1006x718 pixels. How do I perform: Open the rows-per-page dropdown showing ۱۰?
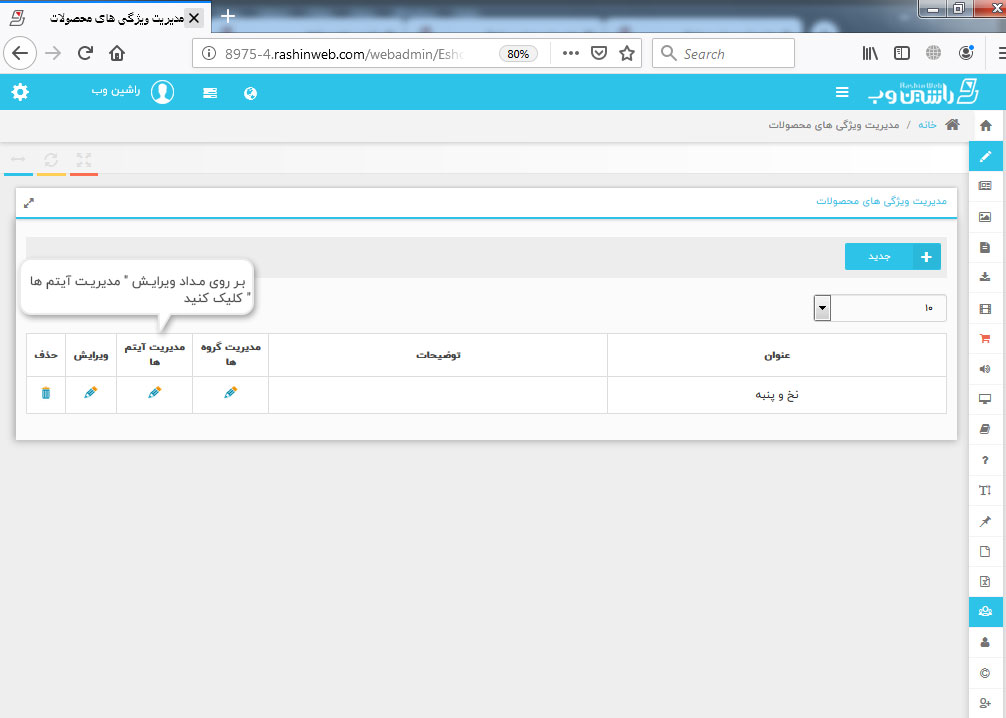coord(880,308)
